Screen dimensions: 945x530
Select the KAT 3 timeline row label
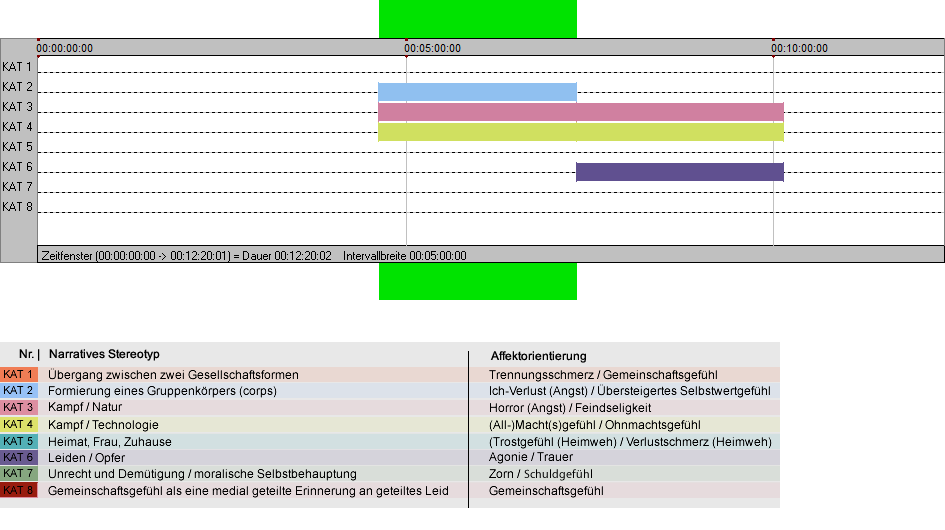[x=17, y=107]
